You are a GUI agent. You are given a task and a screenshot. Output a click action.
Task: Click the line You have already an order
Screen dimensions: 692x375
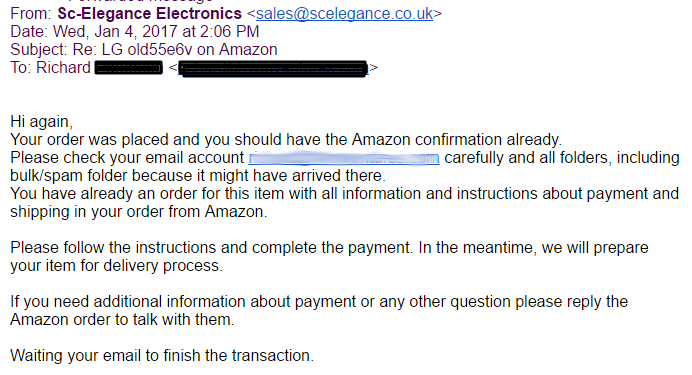pyautogui.click(x=344, y=194)
